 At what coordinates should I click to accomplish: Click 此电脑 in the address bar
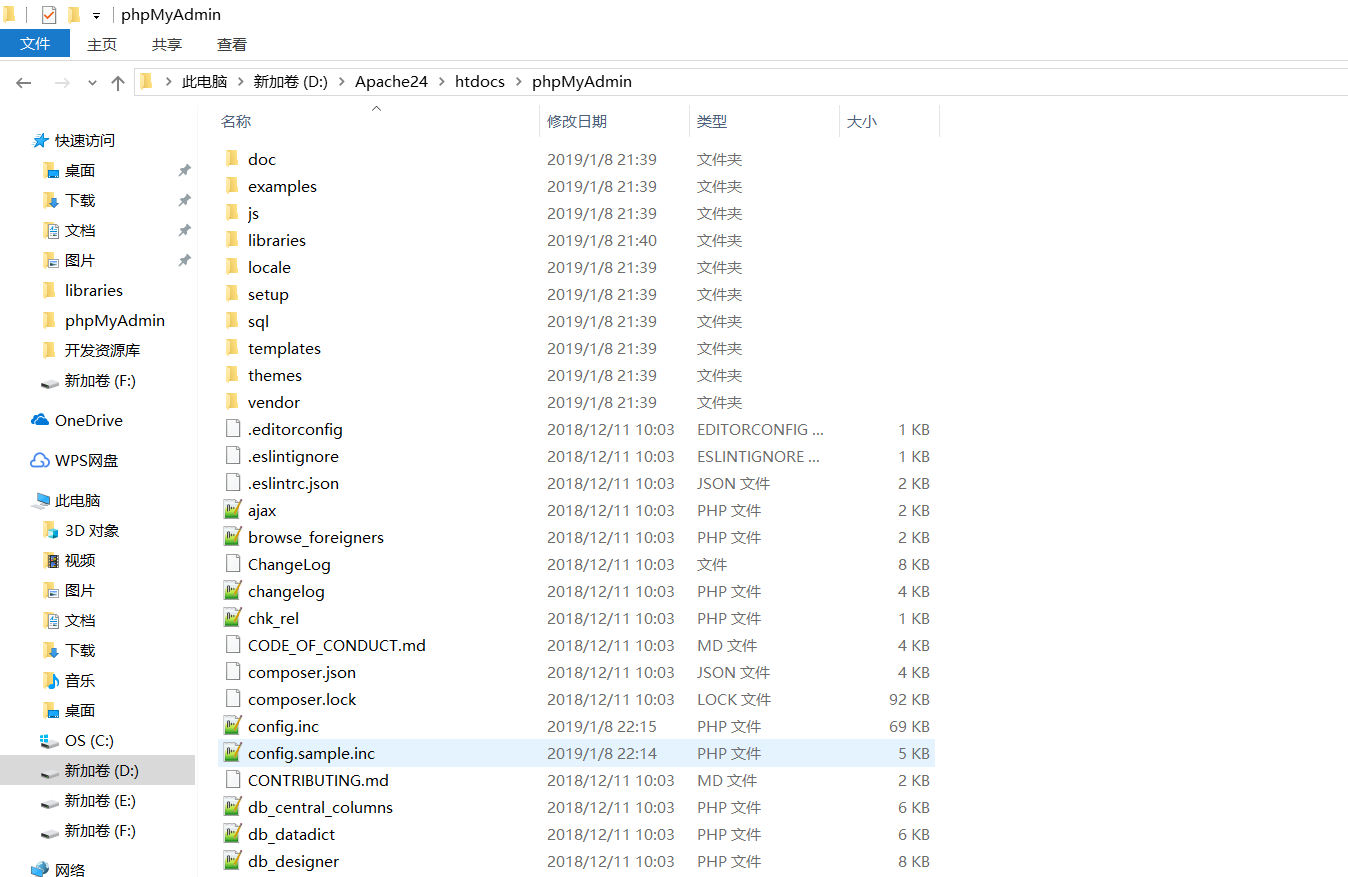[204, 82]
